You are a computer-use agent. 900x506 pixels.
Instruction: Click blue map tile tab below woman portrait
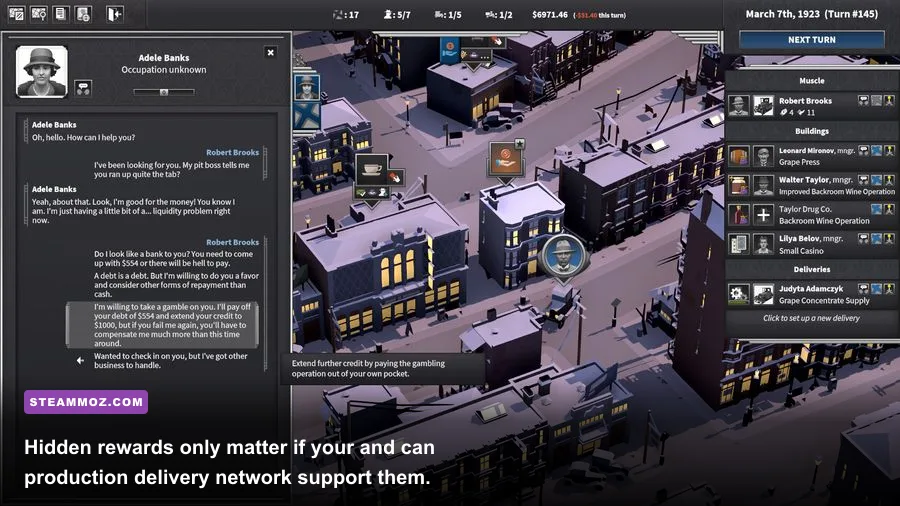coord(307,115)
